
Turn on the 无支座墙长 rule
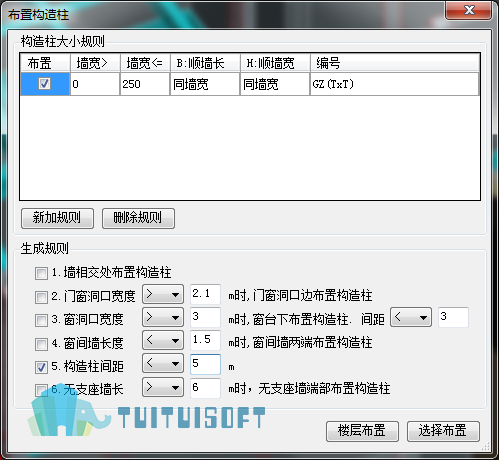tap(41, 390)
